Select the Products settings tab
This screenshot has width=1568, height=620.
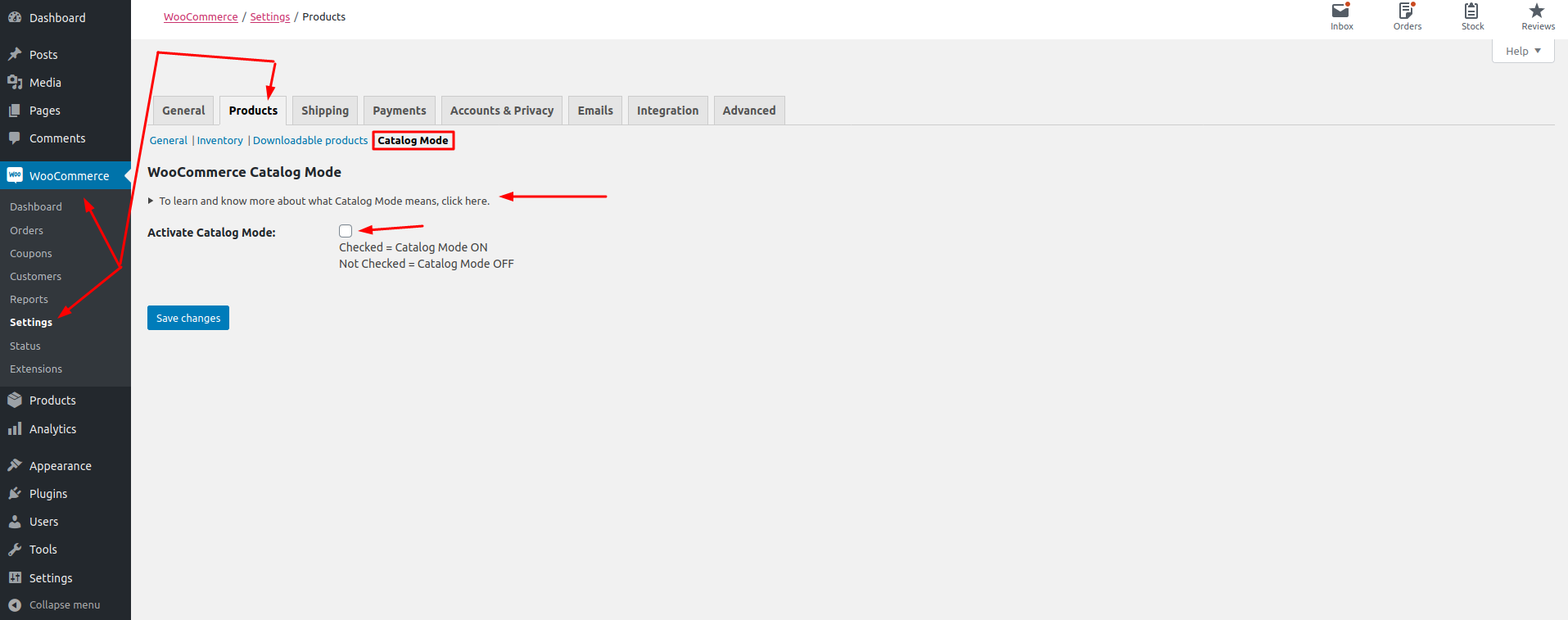(x=253, y=111)
